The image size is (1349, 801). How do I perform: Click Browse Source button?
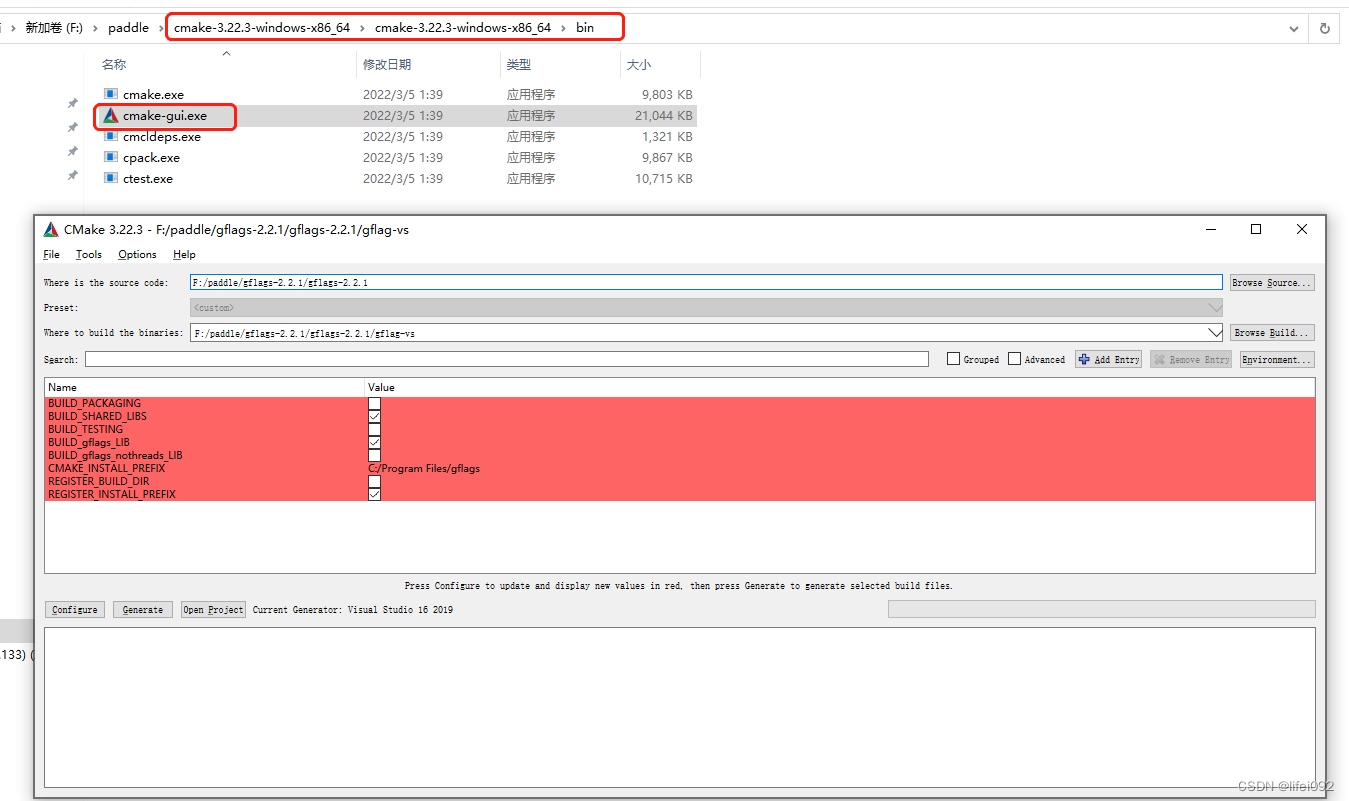(x=1271, y=283)
